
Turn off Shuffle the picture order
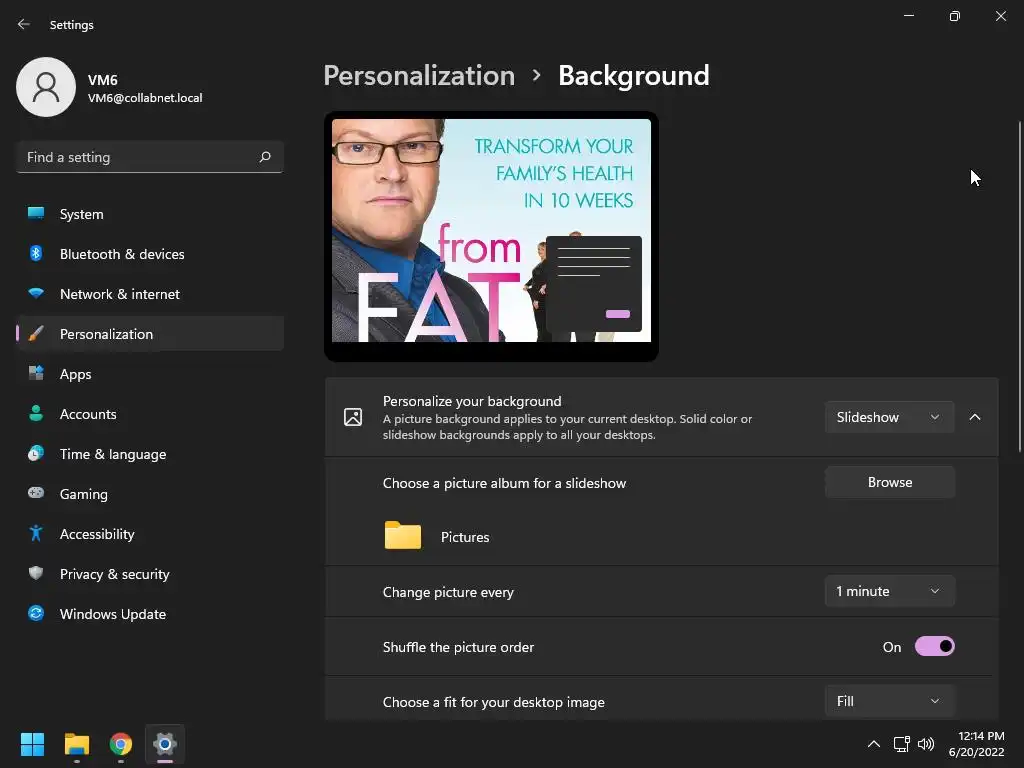point(935,647)
